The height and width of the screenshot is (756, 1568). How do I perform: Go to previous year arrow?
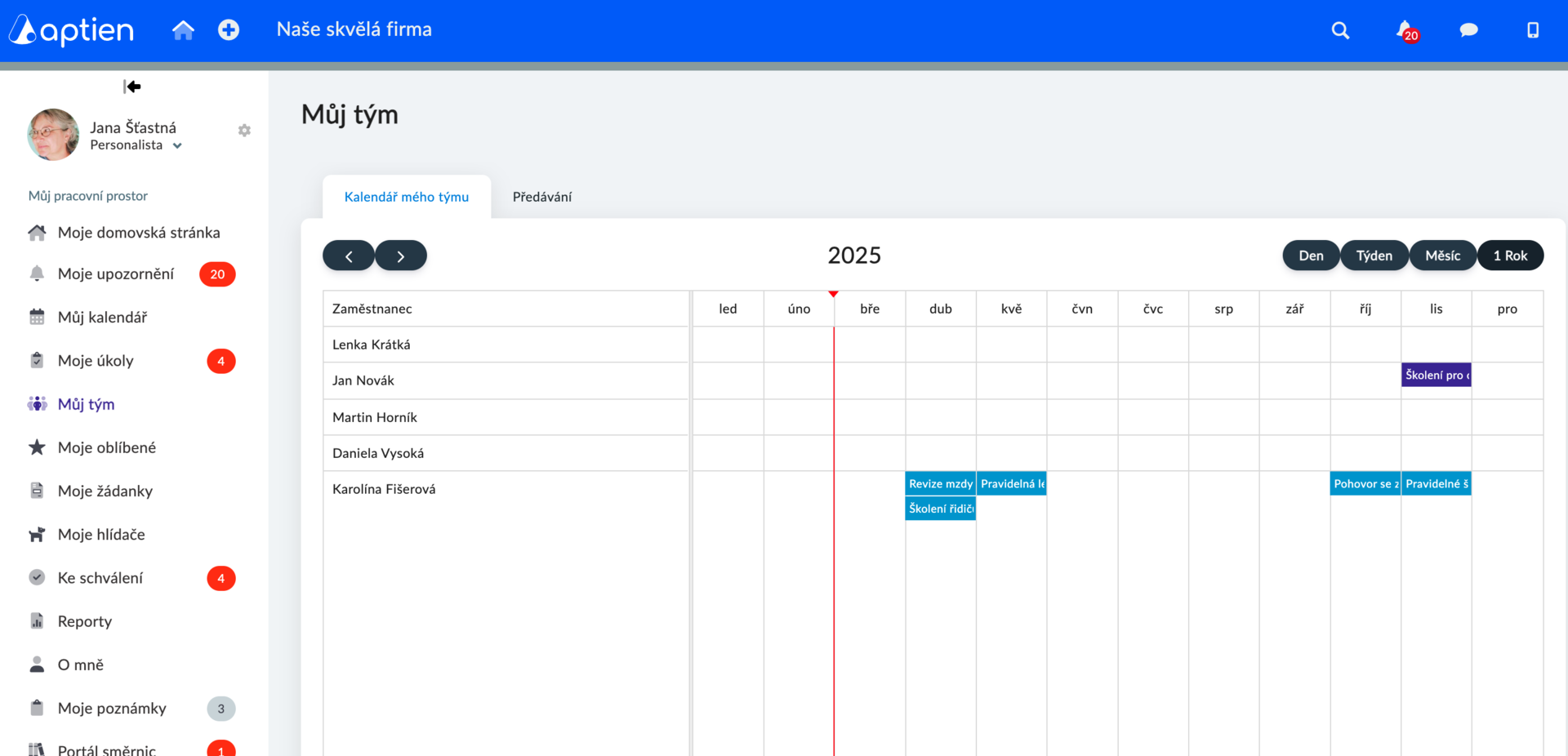click(x=349, y=256)
